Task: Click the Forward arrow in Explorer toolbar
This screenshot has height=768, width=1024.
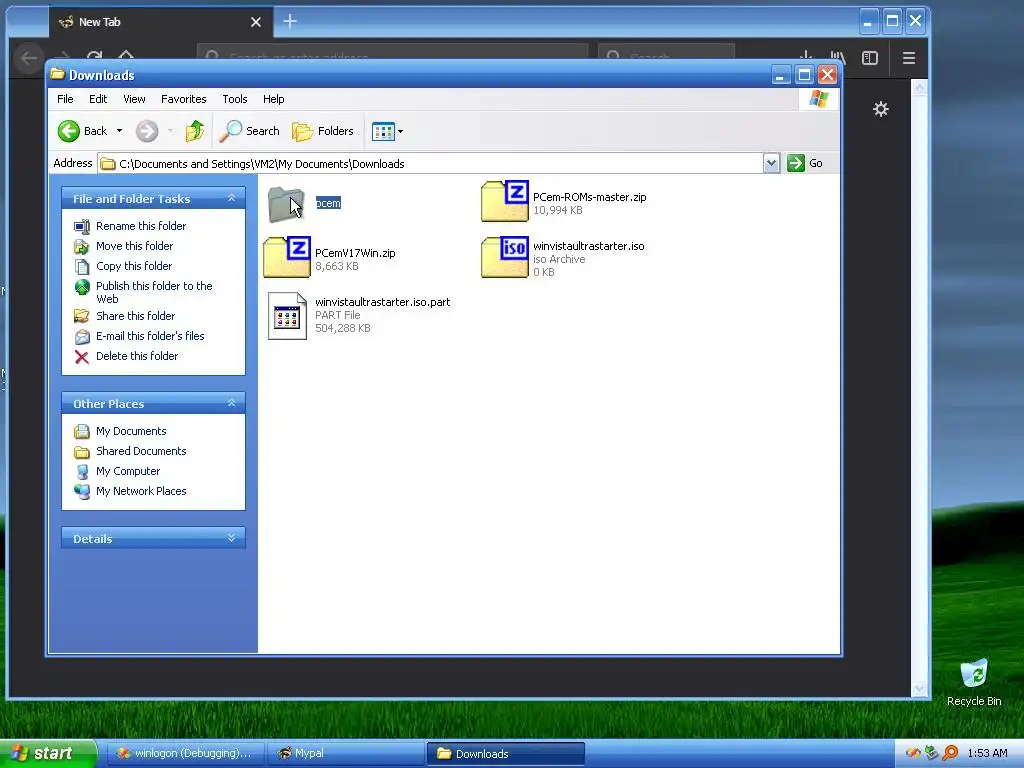Action: [147, 131]
